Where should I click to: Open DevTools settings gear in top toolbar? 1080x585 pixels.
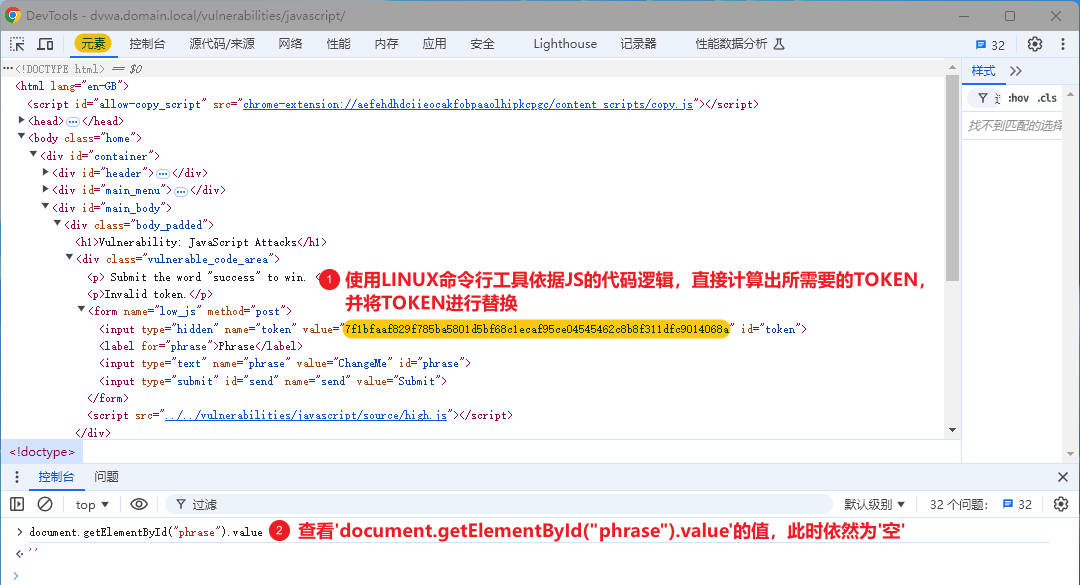point(1035,44)
